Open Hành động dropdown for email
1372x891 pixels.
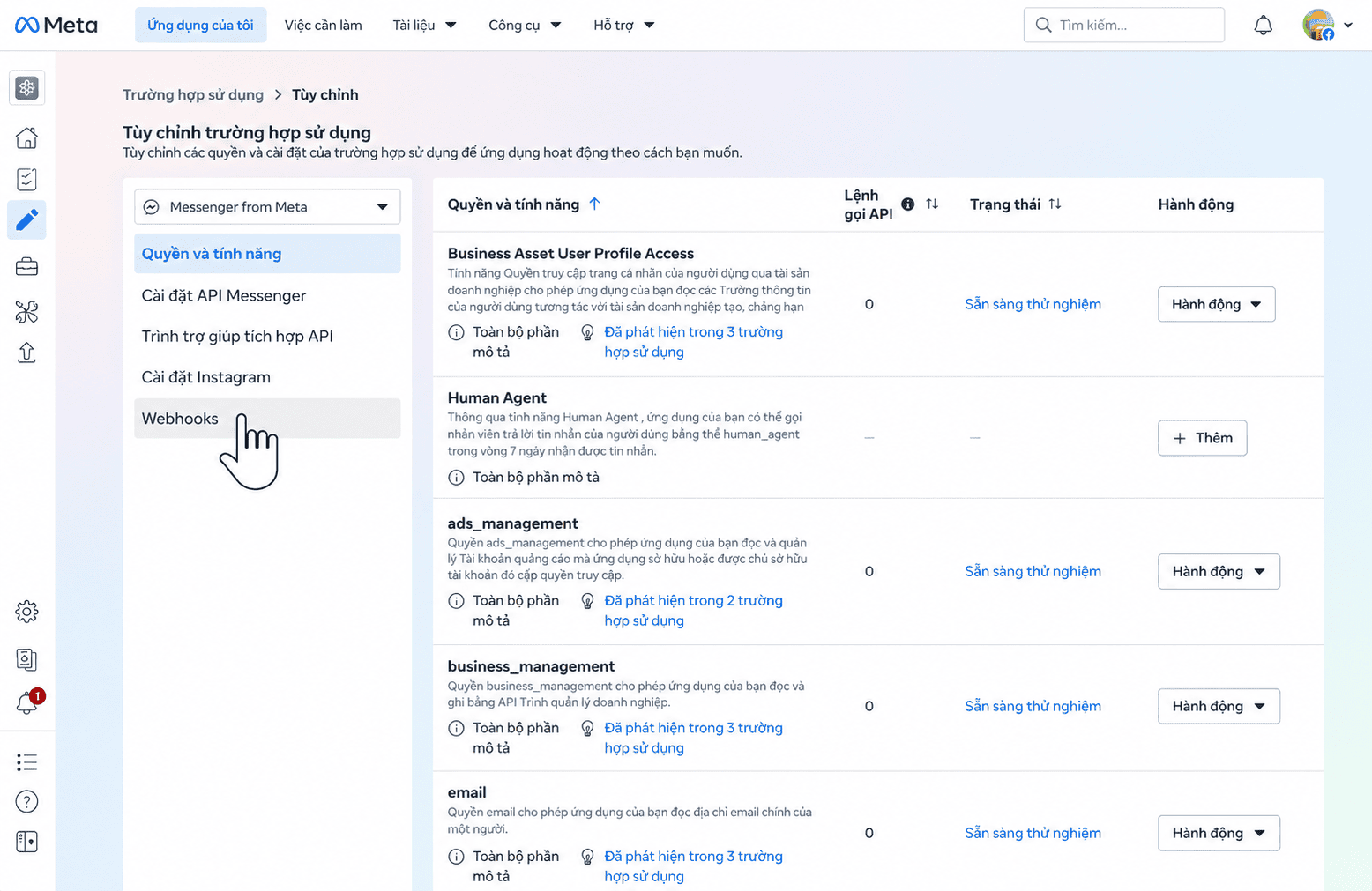(x=1219, y=833)
